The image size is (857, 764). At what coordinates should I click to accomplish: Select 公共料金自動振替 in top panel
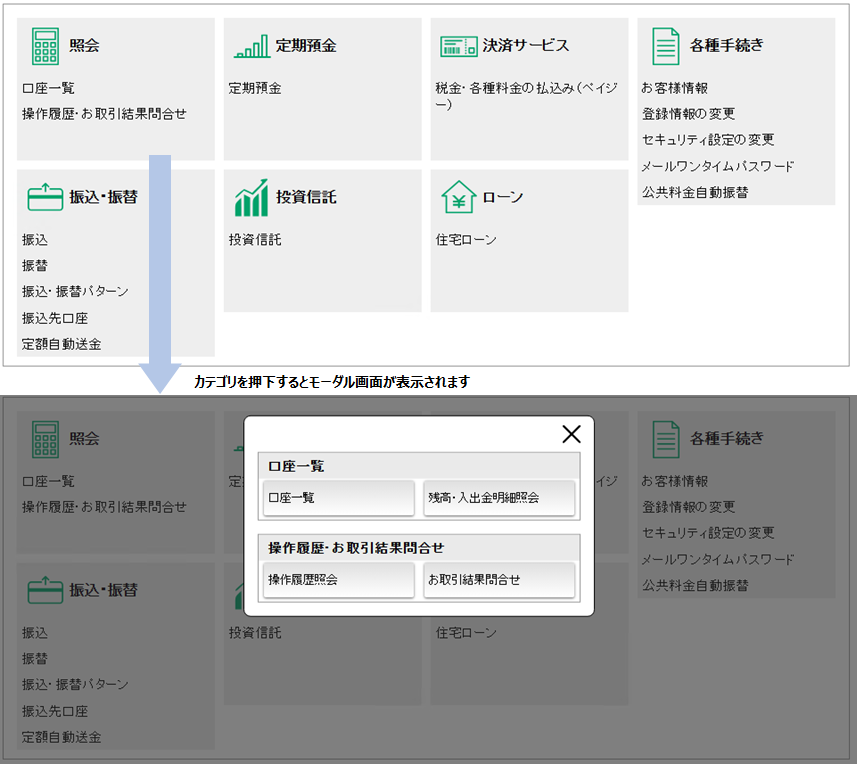coord(695,192)
